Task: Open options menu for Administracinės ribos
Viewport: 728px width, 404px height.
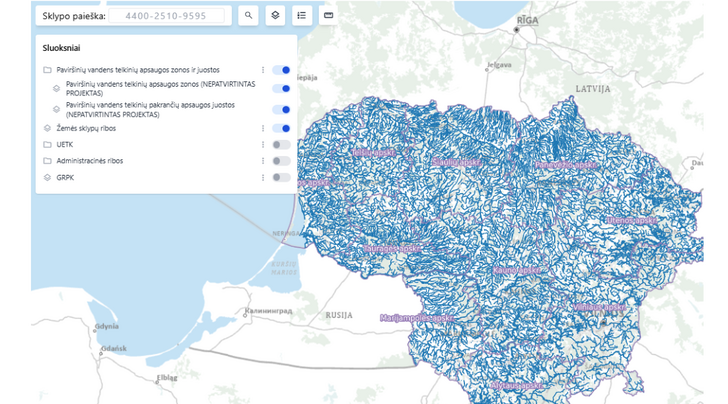Action: [263, 161]
